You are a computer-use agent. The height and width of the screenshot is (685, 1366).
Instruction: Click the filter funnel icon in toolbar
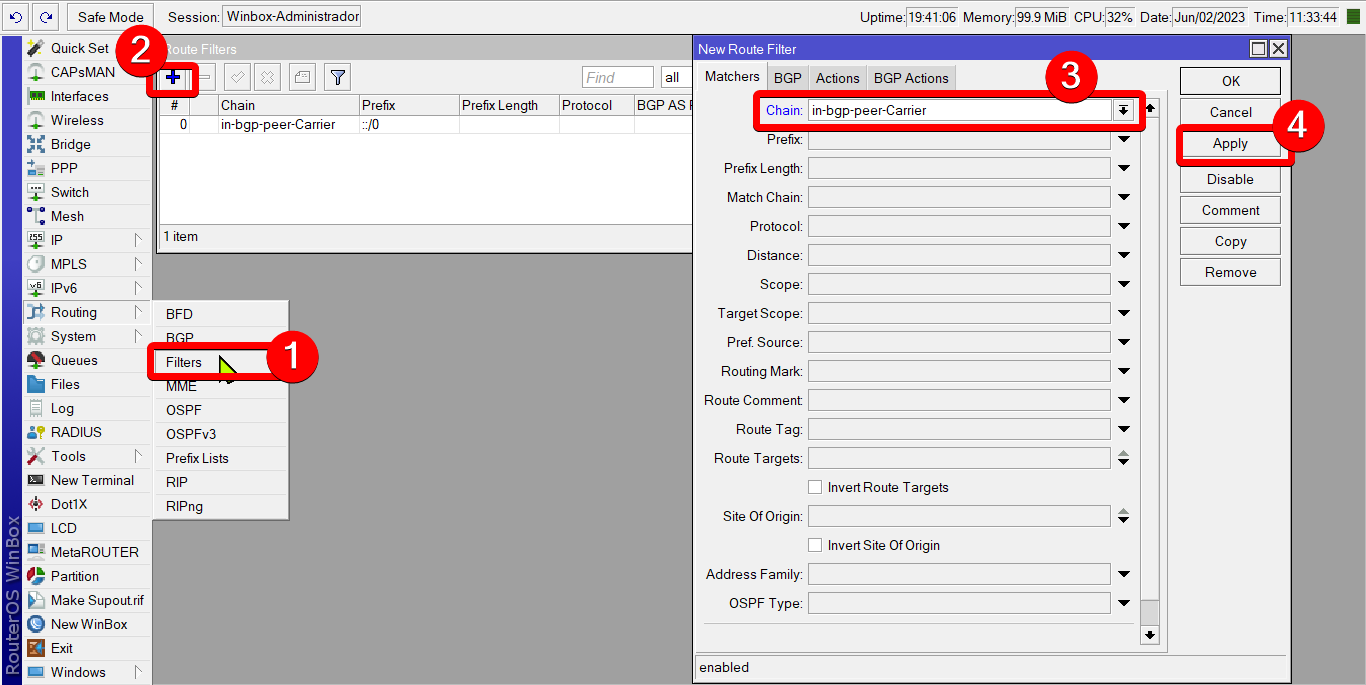click(x=338, y=77)
